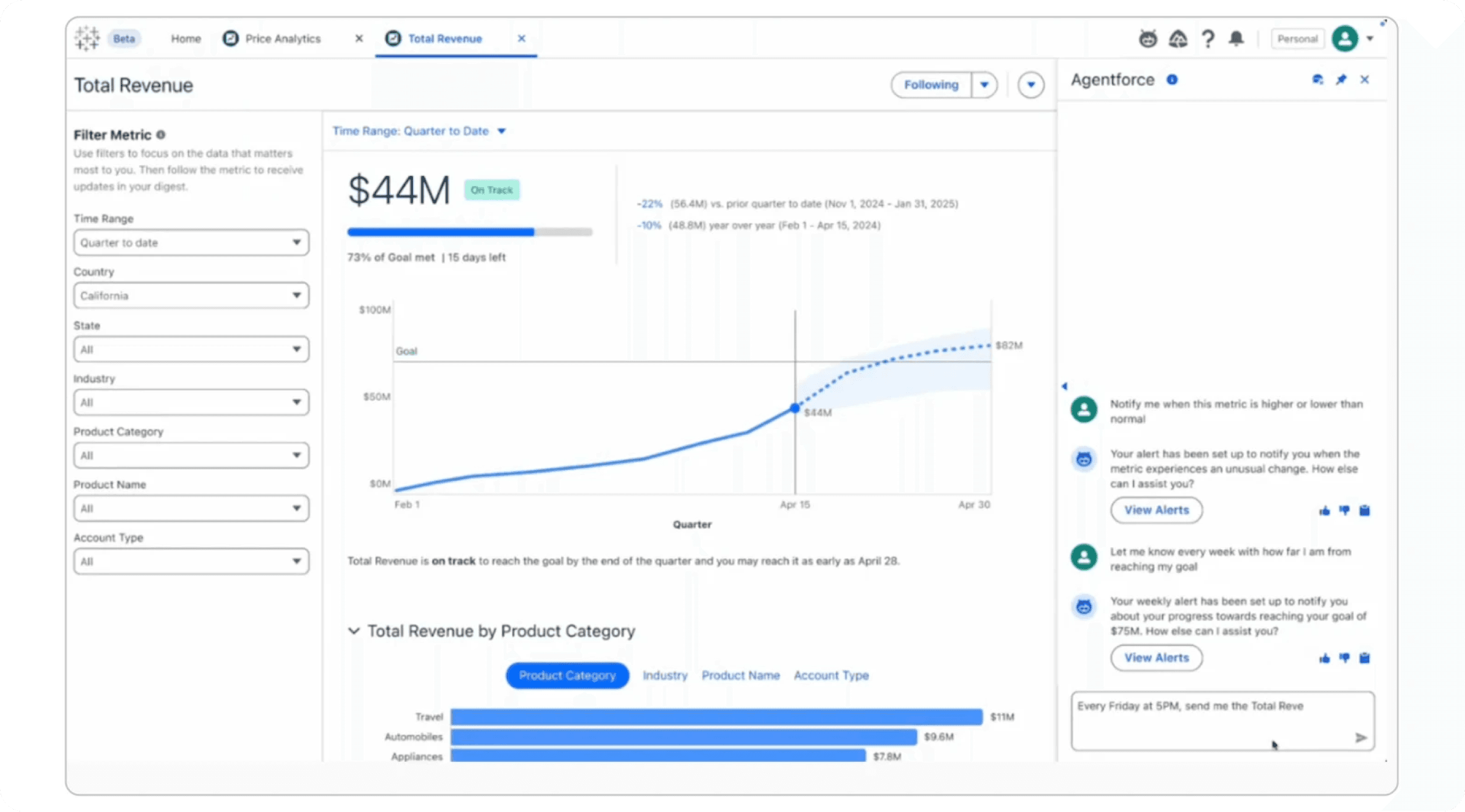Select the Account Type breakdown option

pyautogui.click(x=831, y=676)
